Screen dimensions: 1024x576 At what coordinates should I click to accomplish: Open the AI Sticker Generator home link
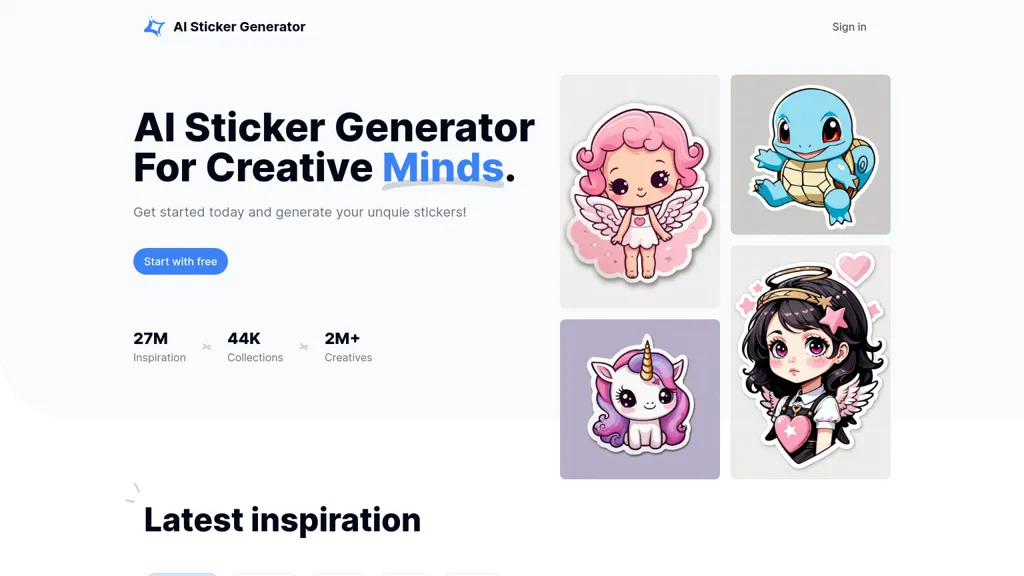click(x=224, y=27)
